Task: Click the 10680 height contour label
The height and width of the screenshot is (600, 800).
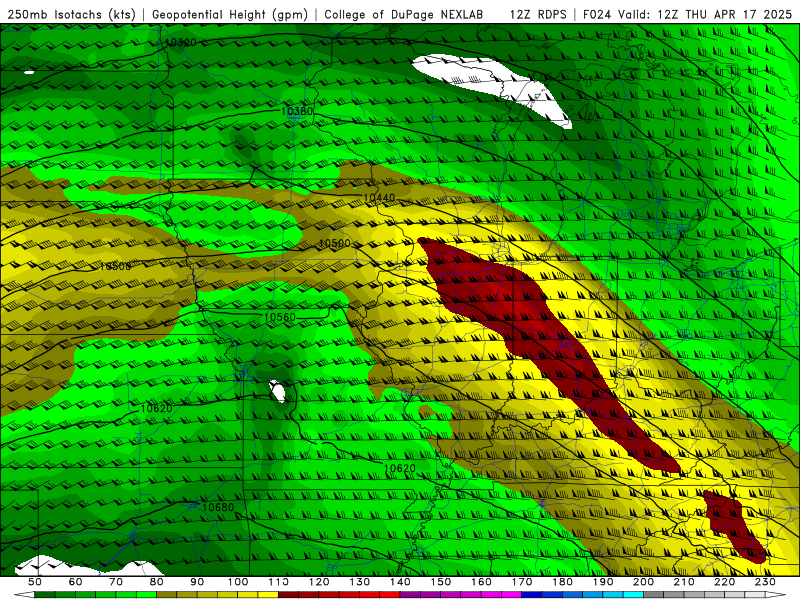Action: 218,507
